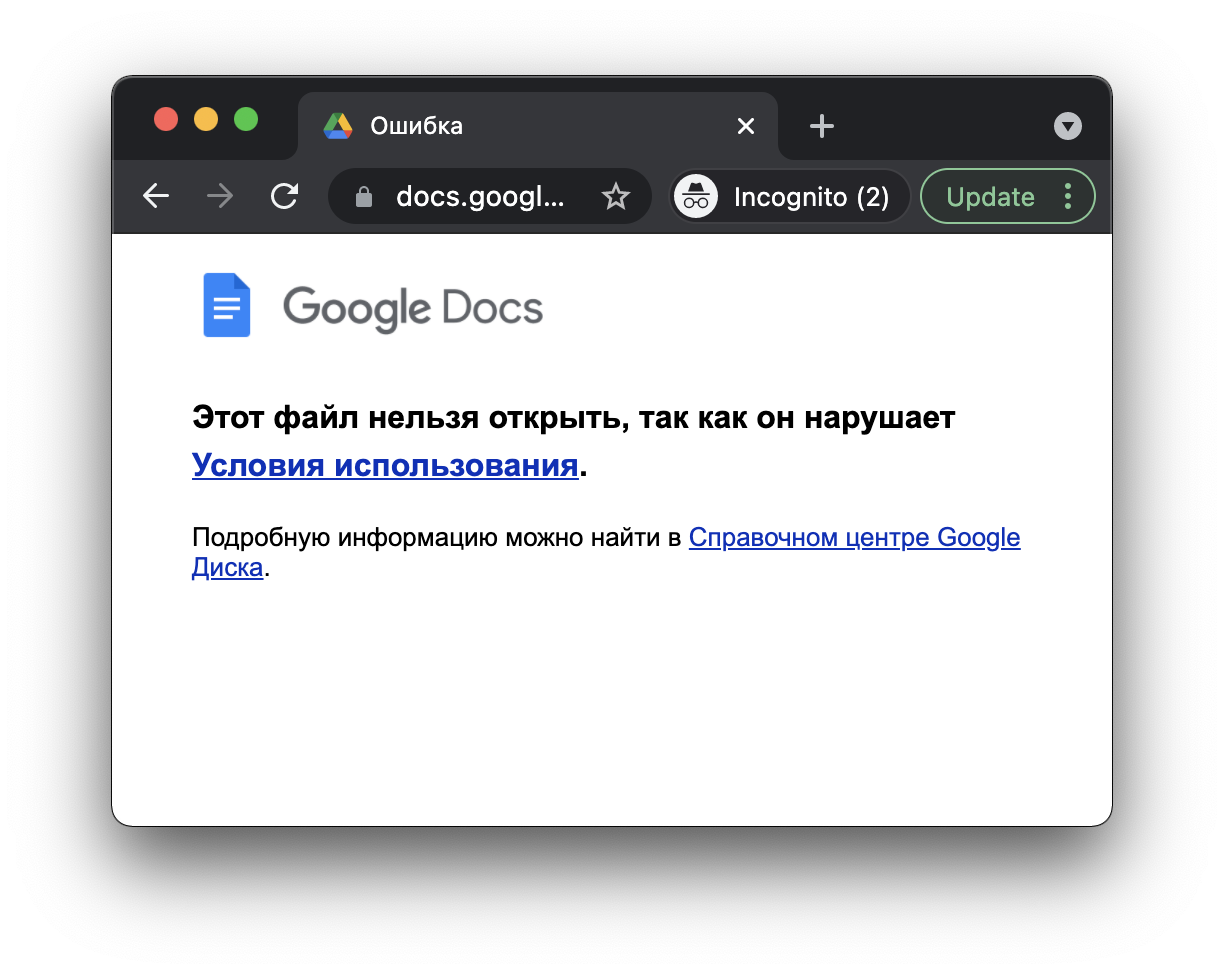Maximize the window with the green button
The image size is (1224, 974).
pos(246,120)
